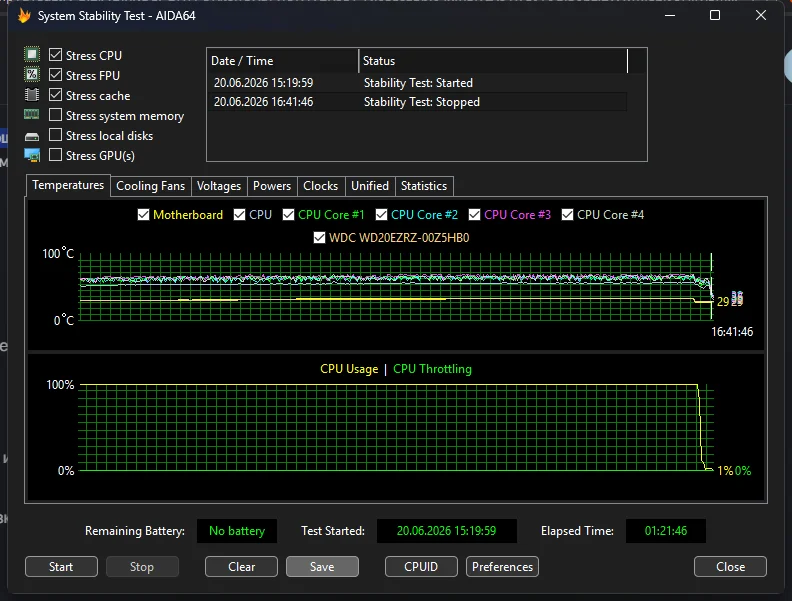
Task: Open the Powers tab
Action: point(272,186)
